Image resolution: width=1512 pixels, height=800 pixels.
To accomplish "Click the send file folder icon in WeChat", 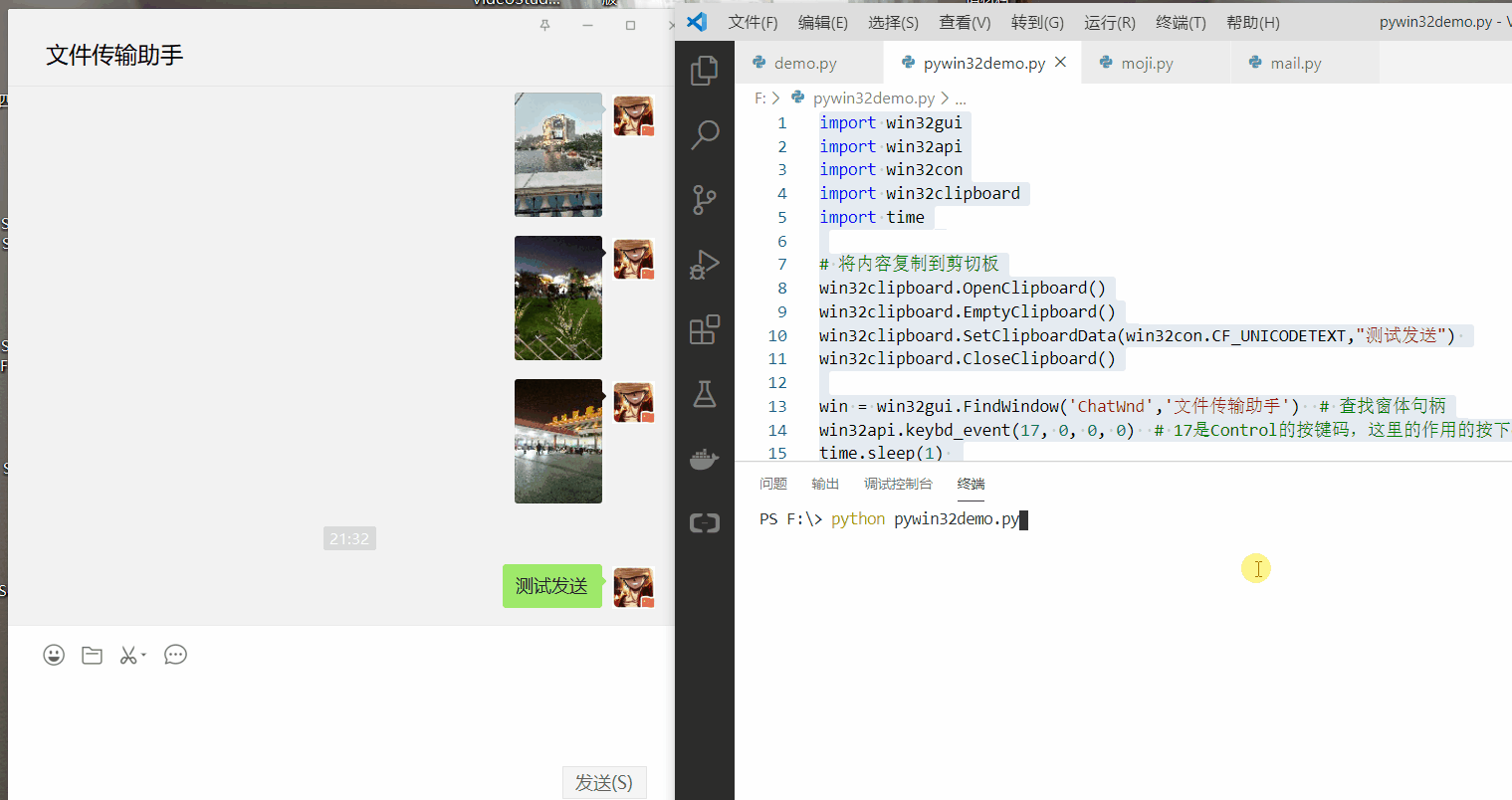I will click(92, 655).
